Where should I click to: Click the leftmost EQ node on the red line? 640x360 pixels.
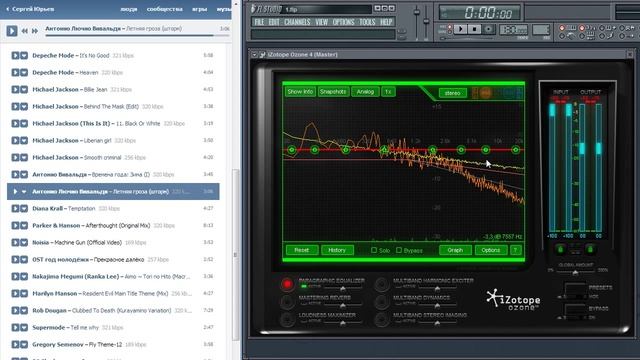pos(291,150)
